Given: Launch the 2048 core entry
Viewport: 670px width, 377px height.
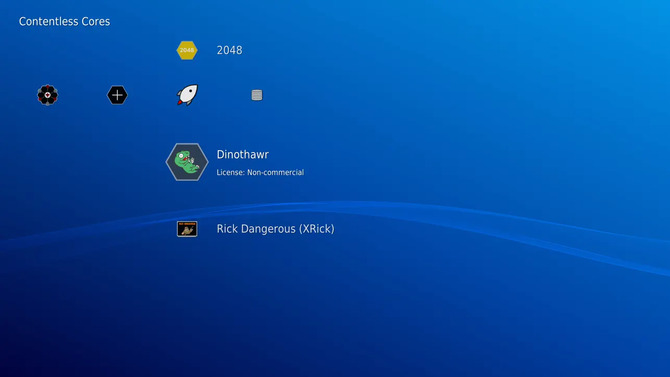Looking at the screenshot, I should 229,50.
